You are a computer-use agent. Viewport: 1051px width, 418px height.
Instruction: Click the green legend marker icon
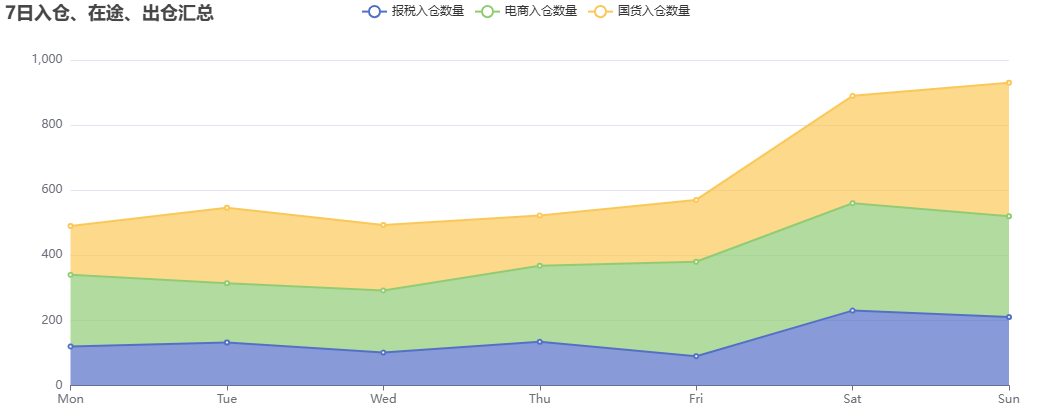(x=487, y=11)
